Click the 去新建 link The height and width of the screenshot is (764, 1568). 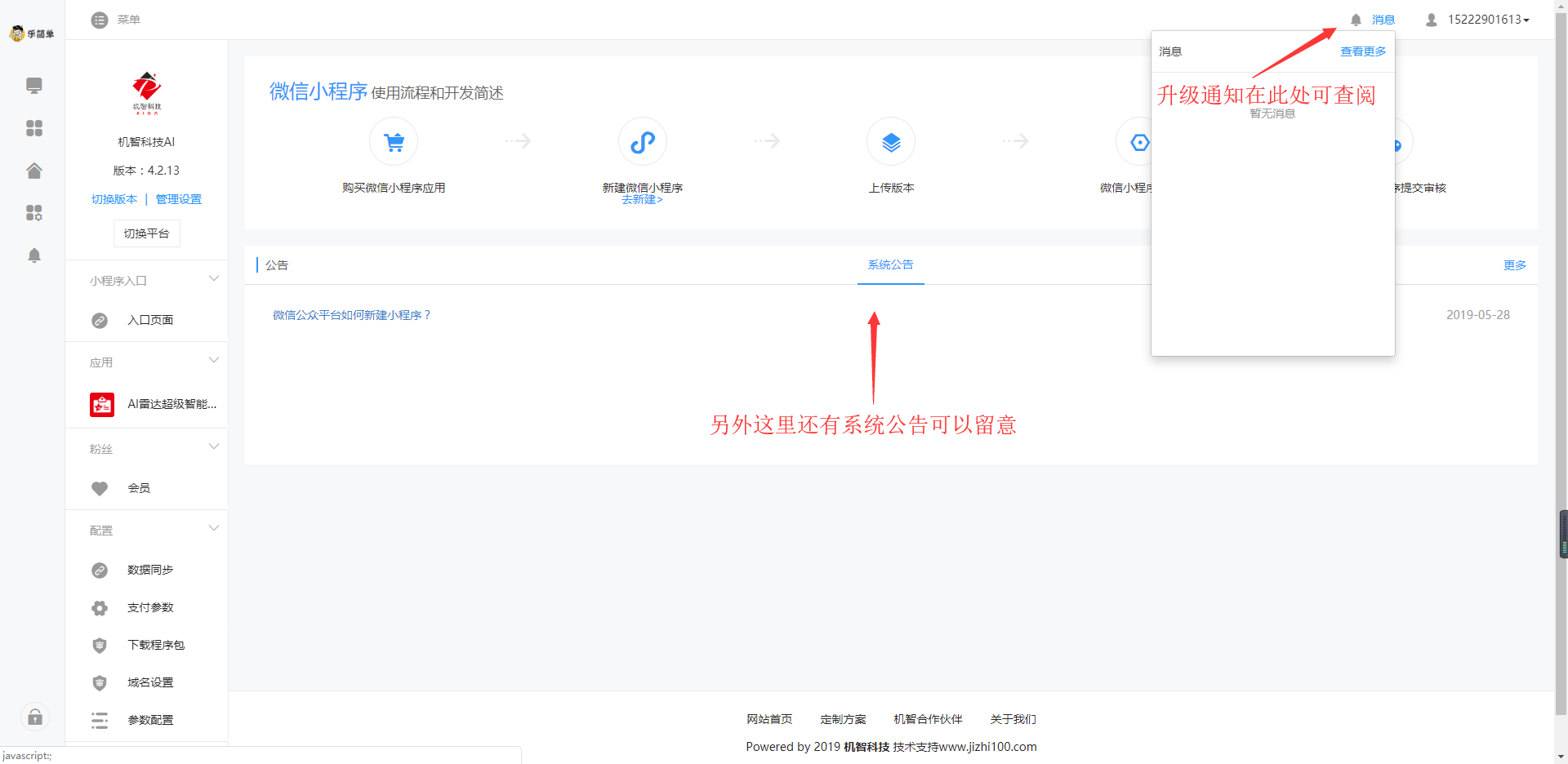coord(642,199)
